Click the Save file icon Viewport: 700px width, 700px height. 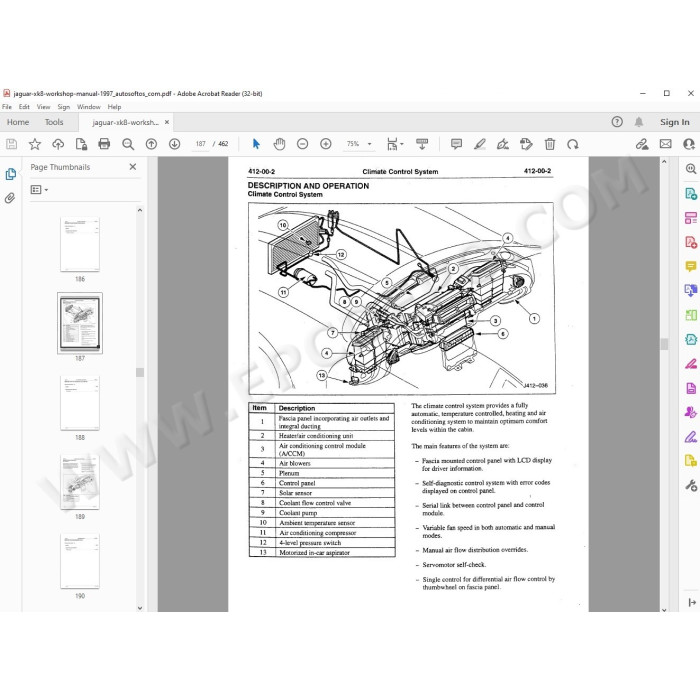point(12,144)
